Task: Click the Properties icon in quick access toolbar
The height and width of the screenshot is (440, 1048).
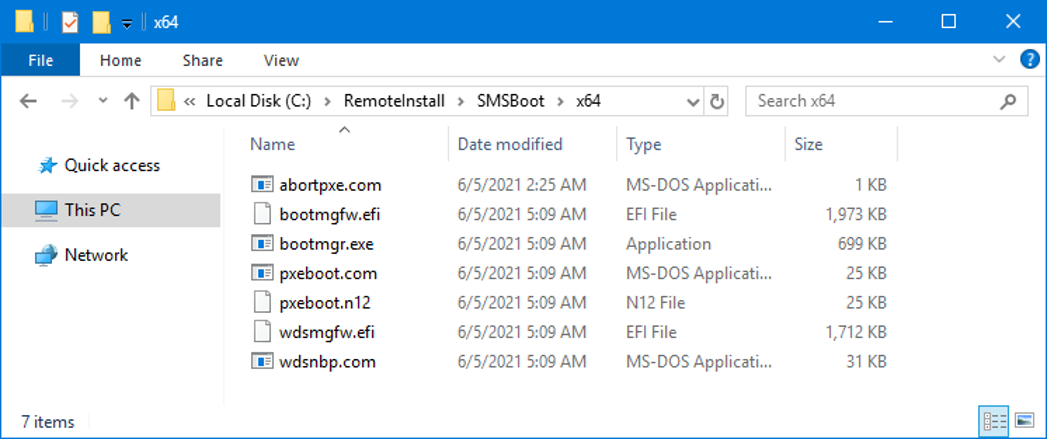Action: 70,22
